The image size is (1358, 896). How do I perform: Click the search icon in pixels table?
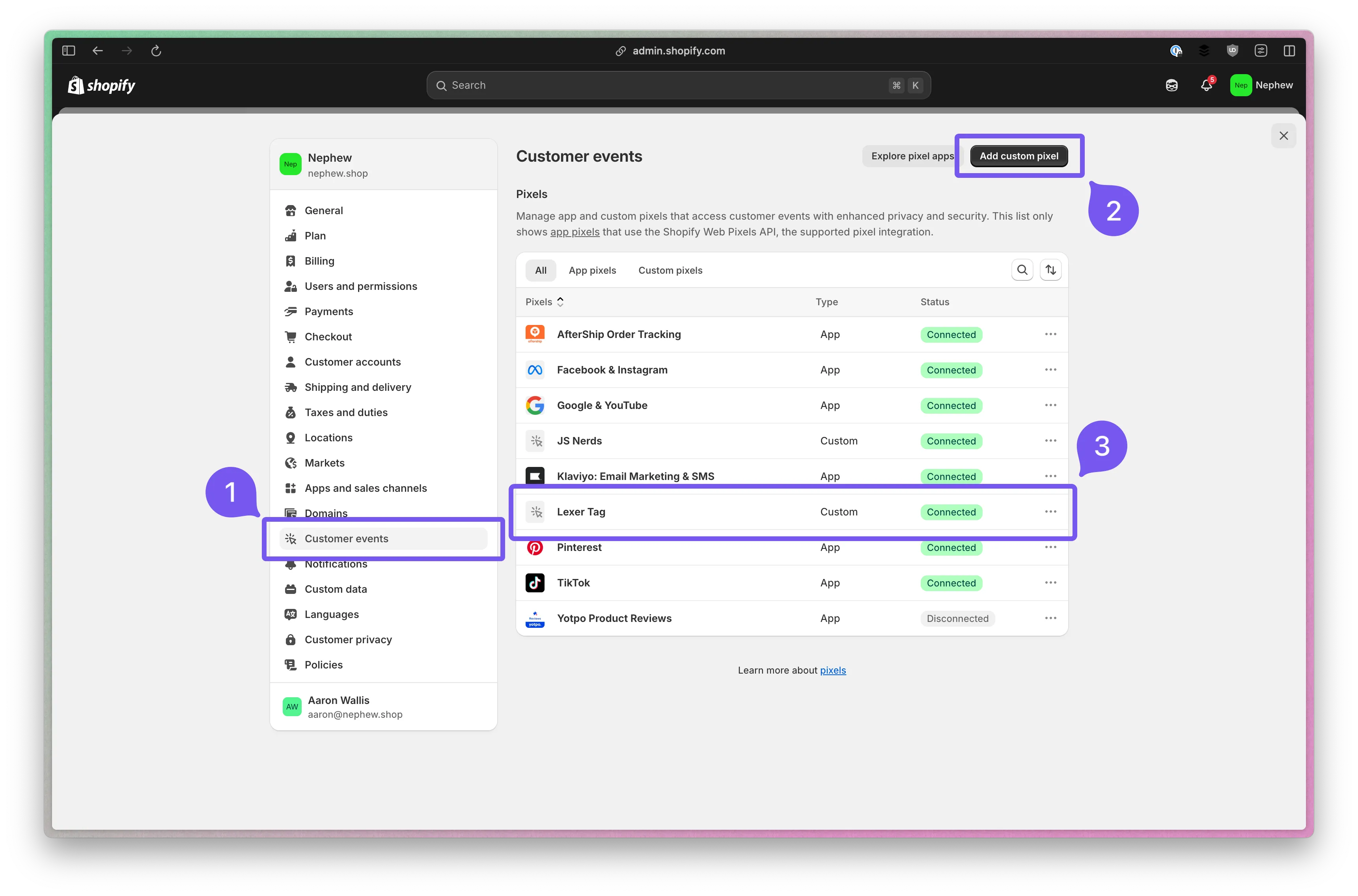tap(1022, 270)
